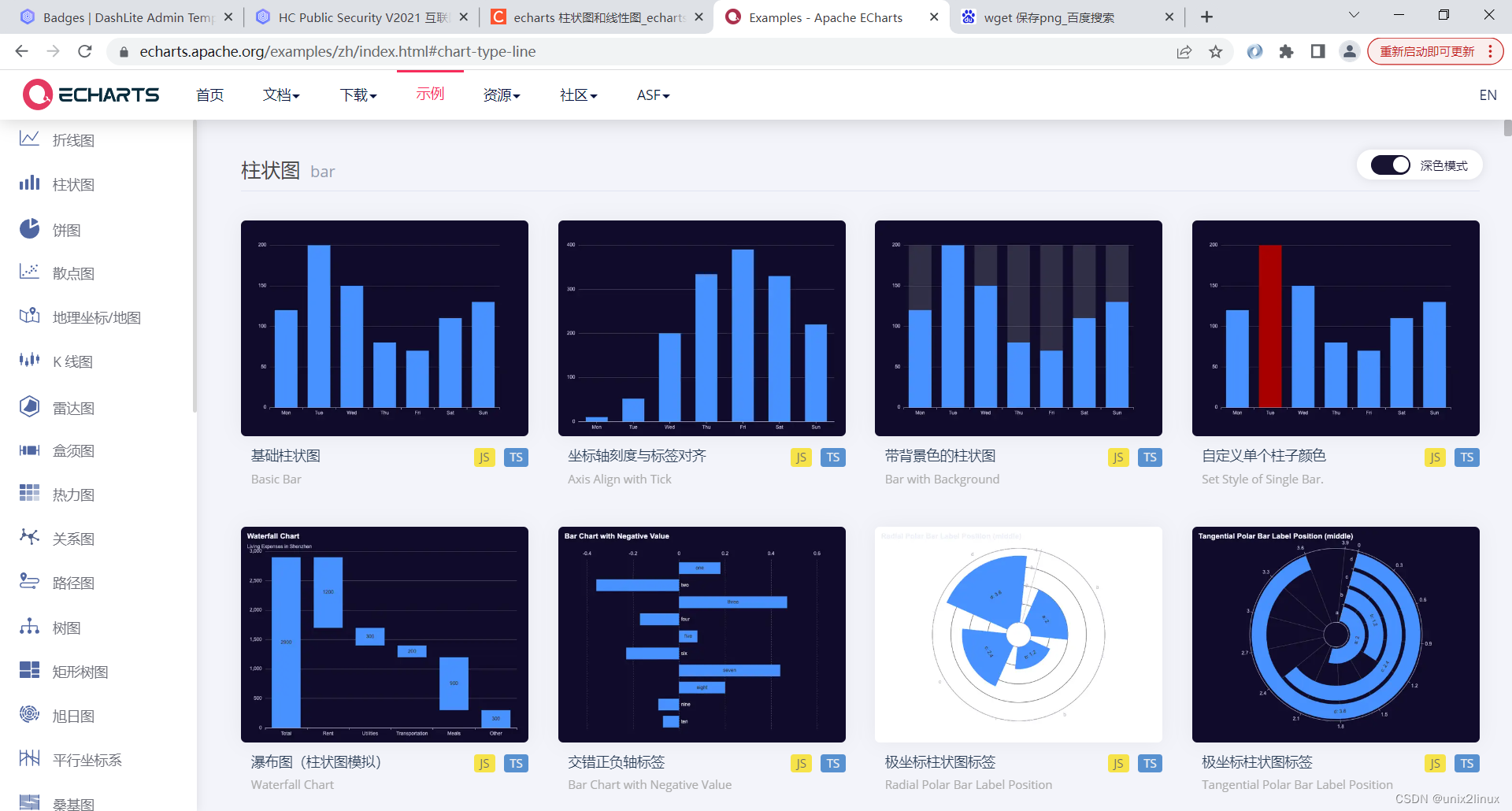This screenshot has height=811, width=1512.
Task: Close the Examples - Apache ECharts tab
Action: coord(934,17)
